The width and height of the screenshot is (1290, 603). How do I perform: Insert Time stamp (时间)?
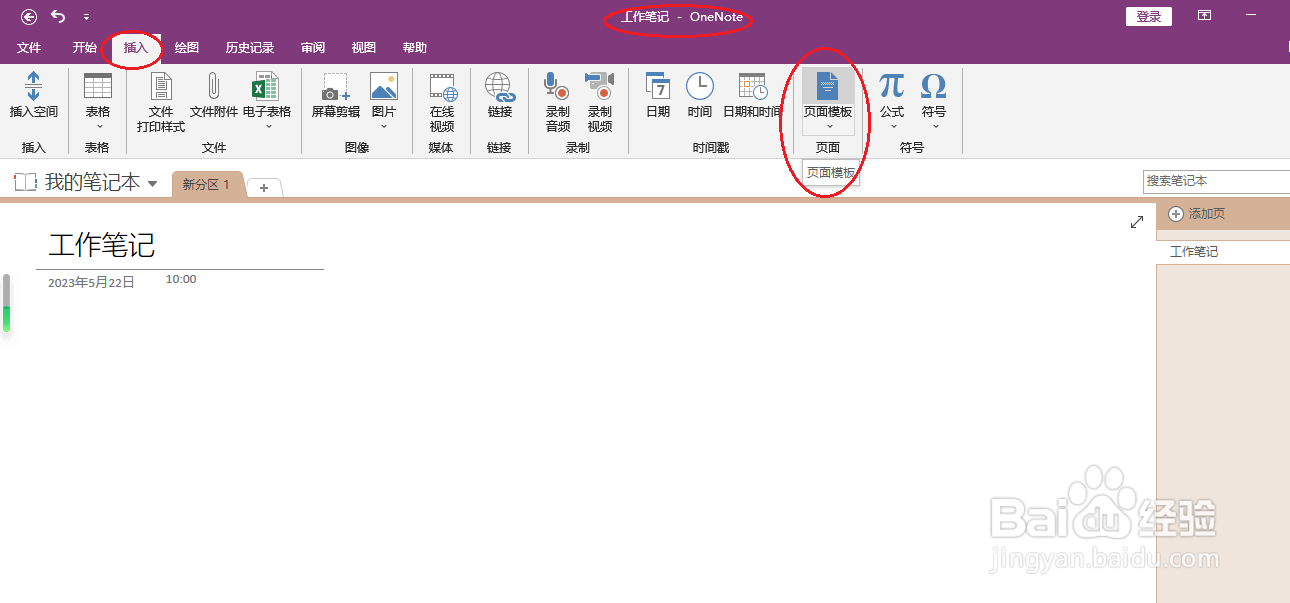[700, 86]
